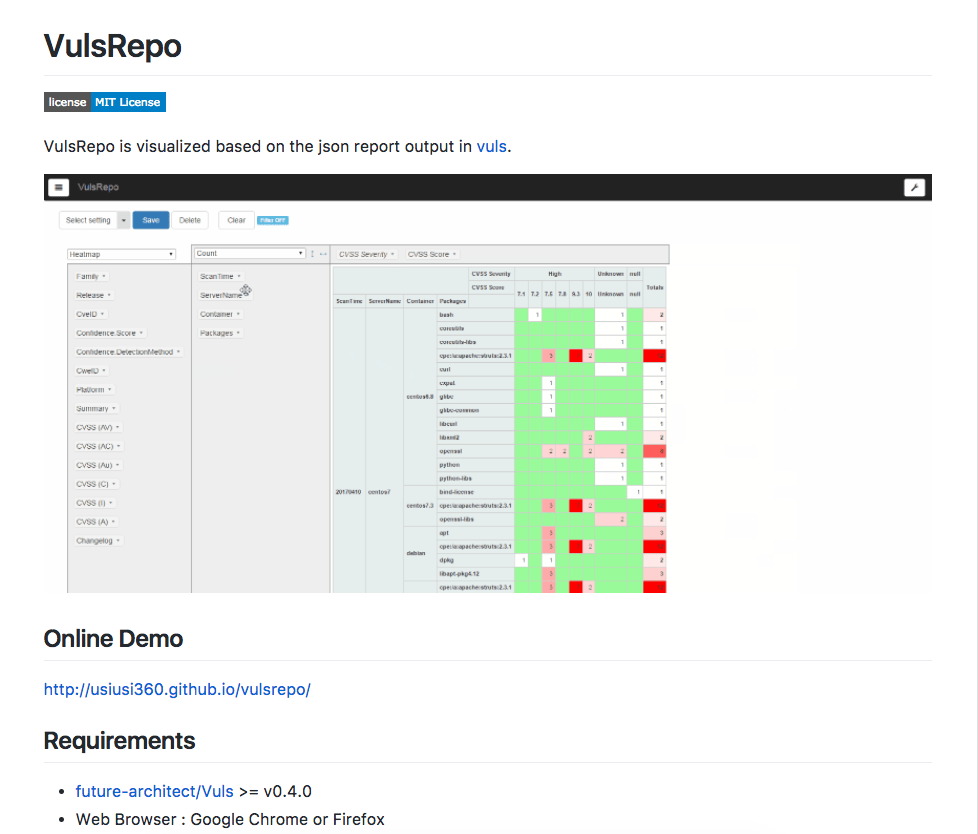Follow the future-architect/Vuls link

(154, 791)
